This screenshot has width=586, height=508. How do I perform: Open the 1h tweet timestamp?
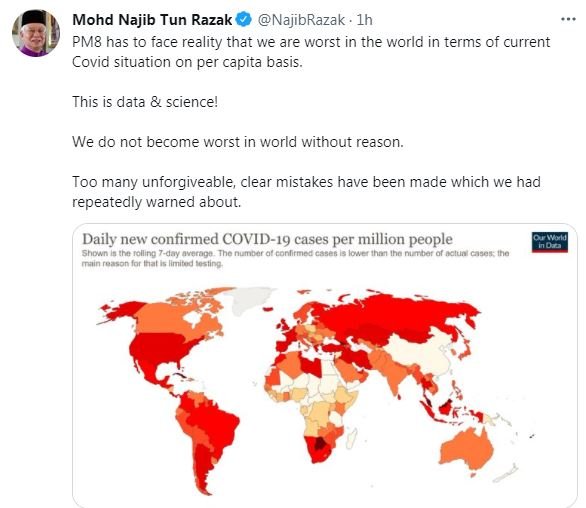coord(364,20)
